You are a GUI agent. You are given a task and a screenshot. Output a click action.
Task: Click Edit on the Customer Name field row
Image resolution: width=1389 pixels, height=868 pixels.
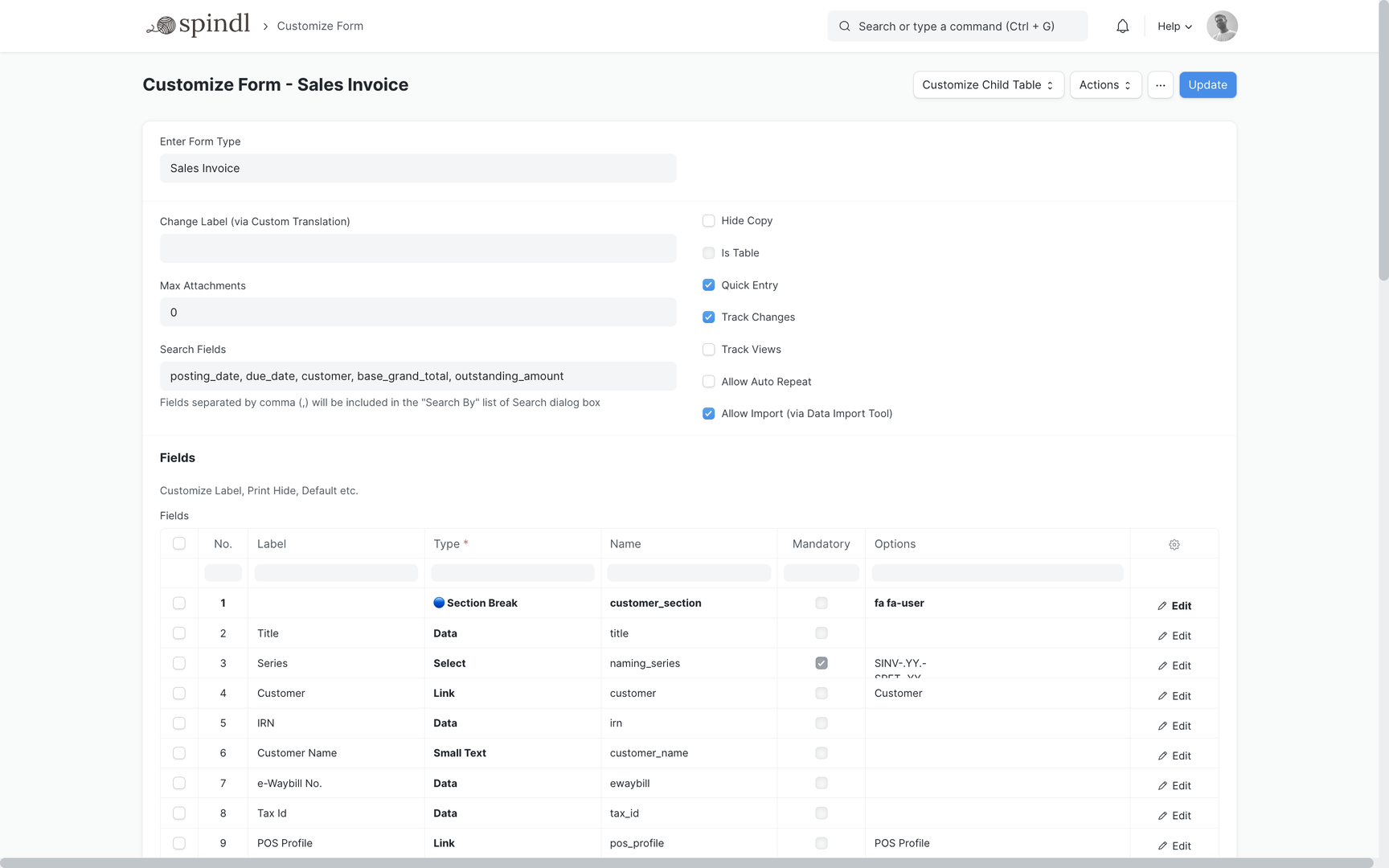click(1177, 755)
